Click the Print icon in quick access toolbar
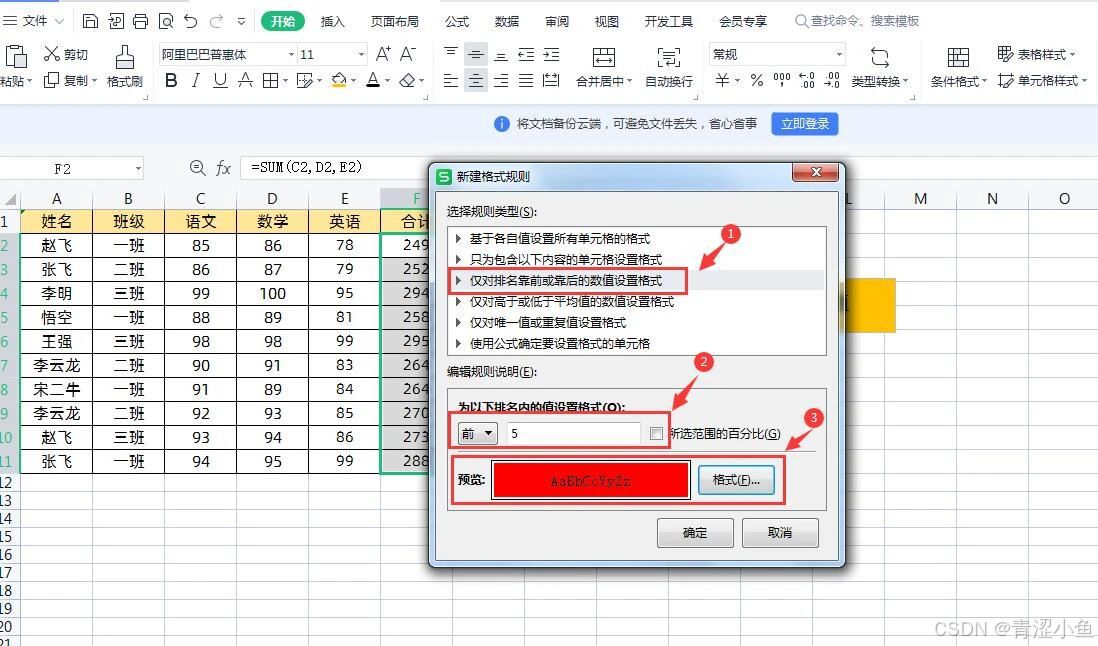 point(140,21)
